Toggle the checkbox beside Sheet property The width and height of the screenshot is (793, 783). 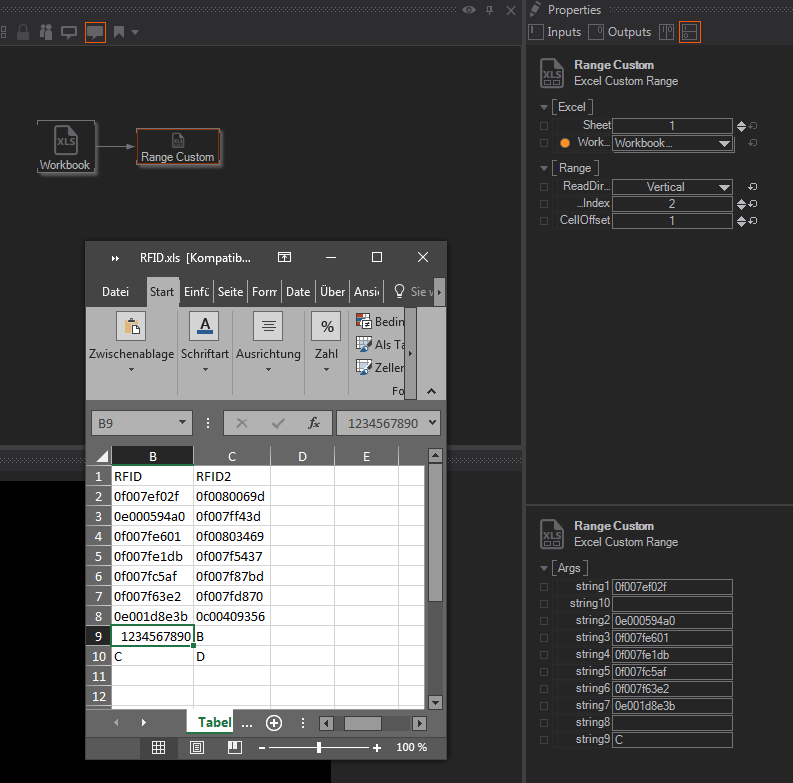click(x=544, y=126)
